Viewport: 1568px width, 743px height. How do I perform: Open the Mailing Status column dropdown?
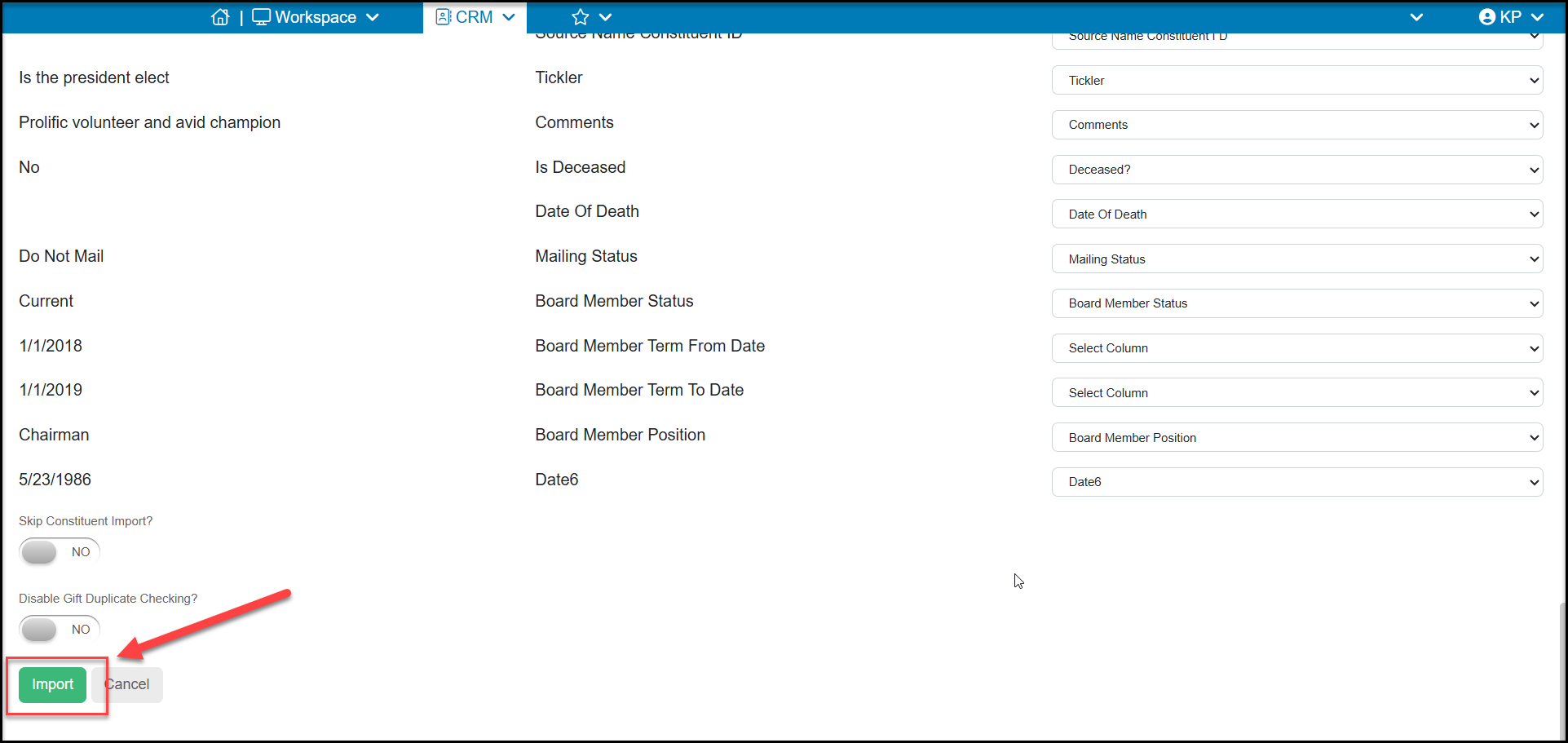click(1297, 259)
